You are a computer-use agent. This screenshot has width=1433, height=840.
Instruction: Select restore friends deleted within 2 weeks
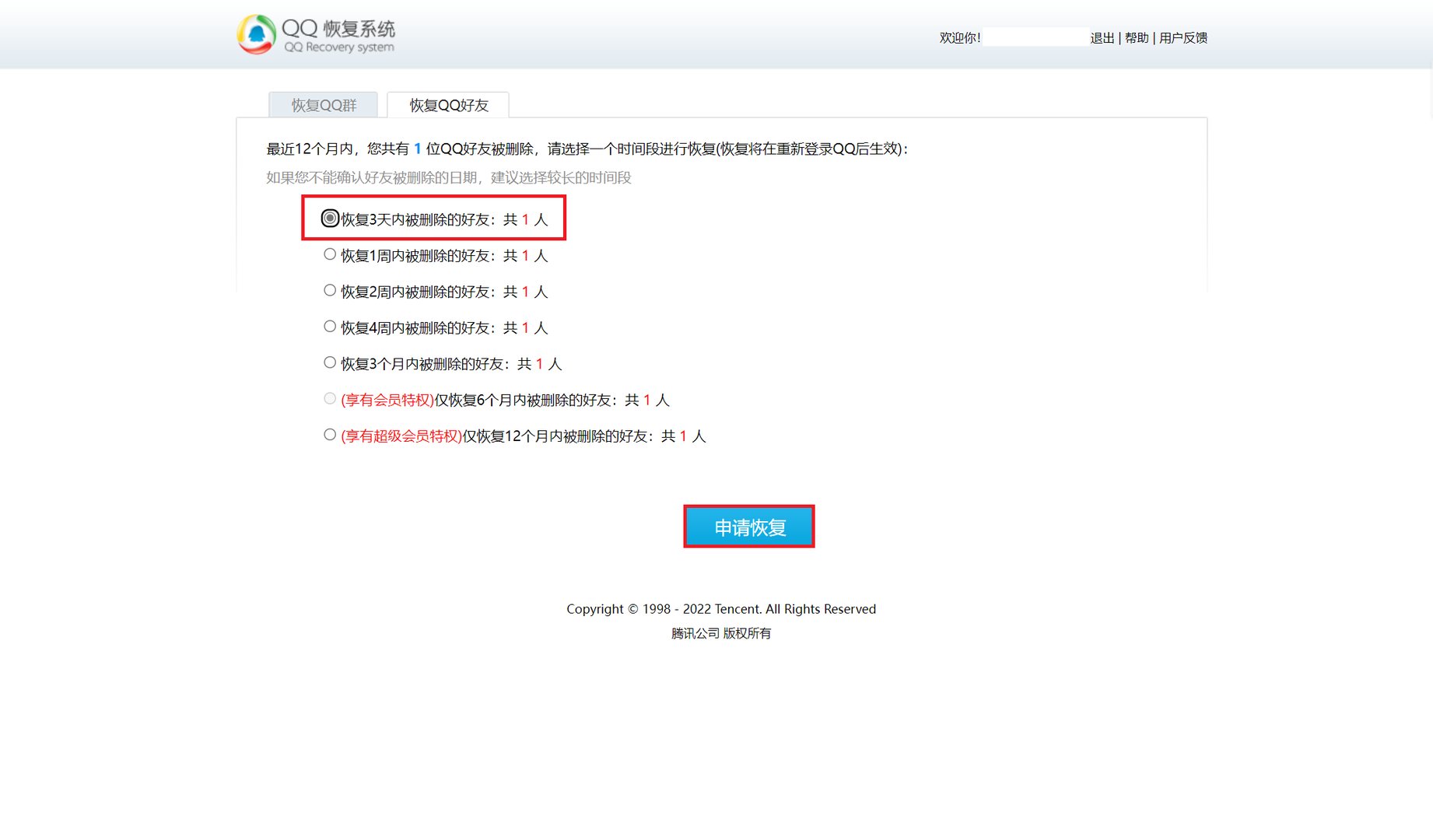(329, 289)
